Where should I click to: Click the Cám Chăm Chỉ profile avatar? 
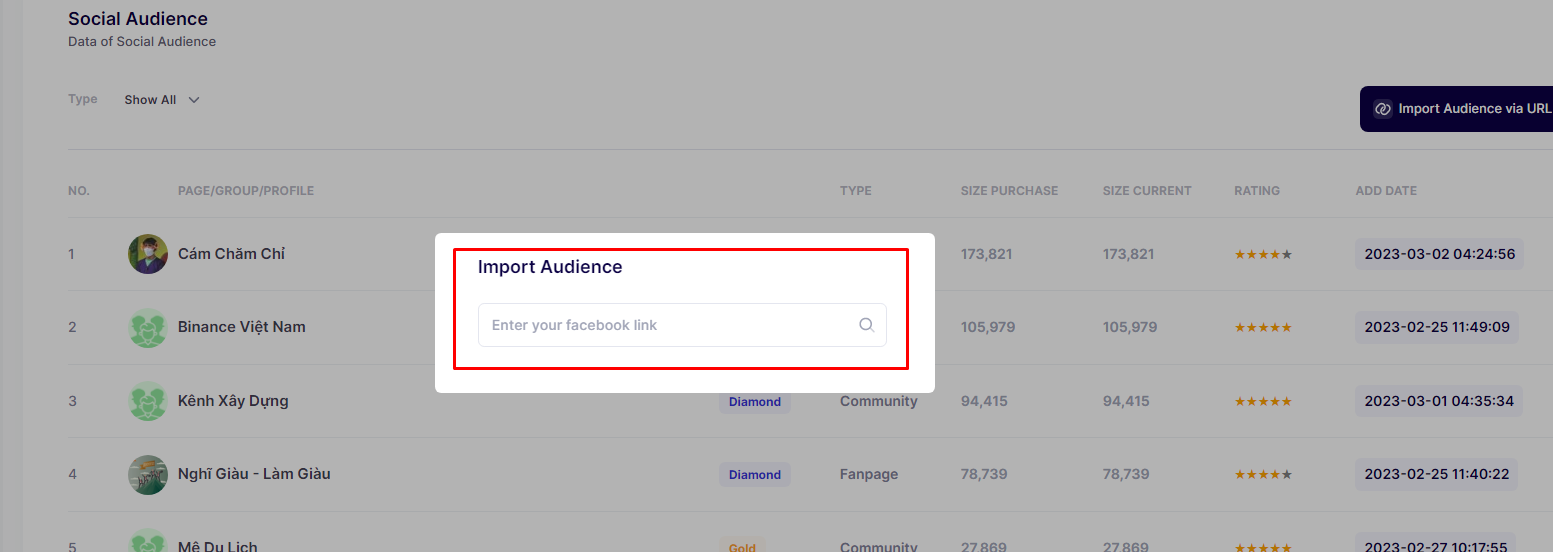148,254
